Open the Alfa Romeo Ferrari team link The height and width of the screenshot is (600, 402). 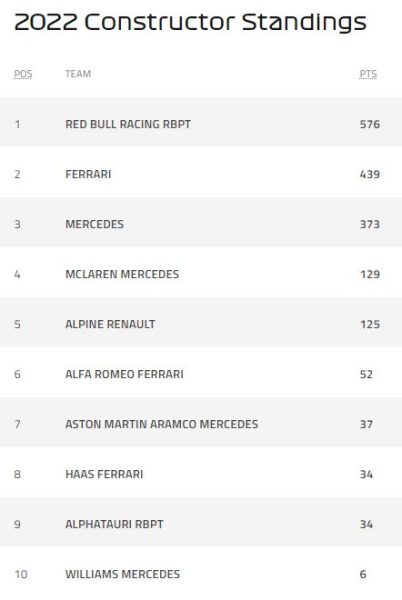tap(124, 374)
